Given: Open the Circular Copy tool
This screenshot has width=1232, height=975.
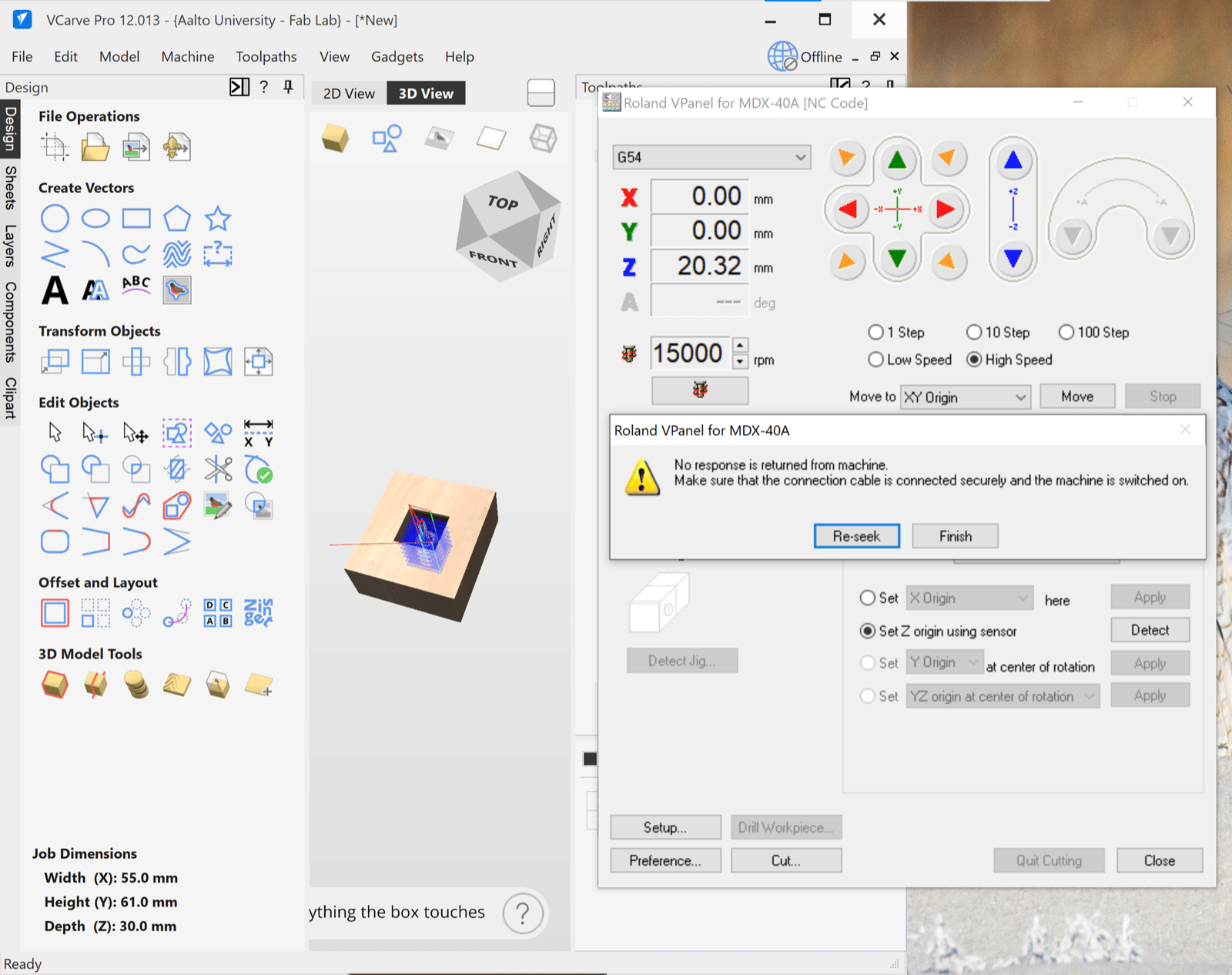Looking at the screenshot, I should point(136,613).
